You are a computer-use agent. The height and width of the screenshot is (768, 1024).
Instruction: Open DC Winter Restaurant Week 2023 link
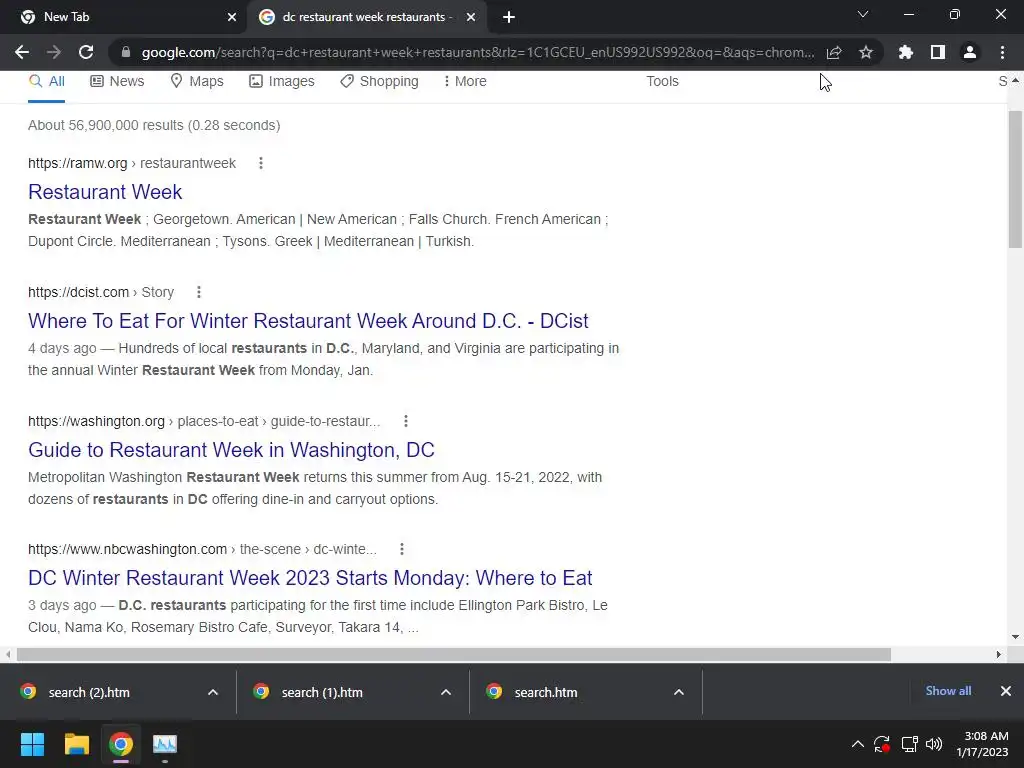point(310,578)
